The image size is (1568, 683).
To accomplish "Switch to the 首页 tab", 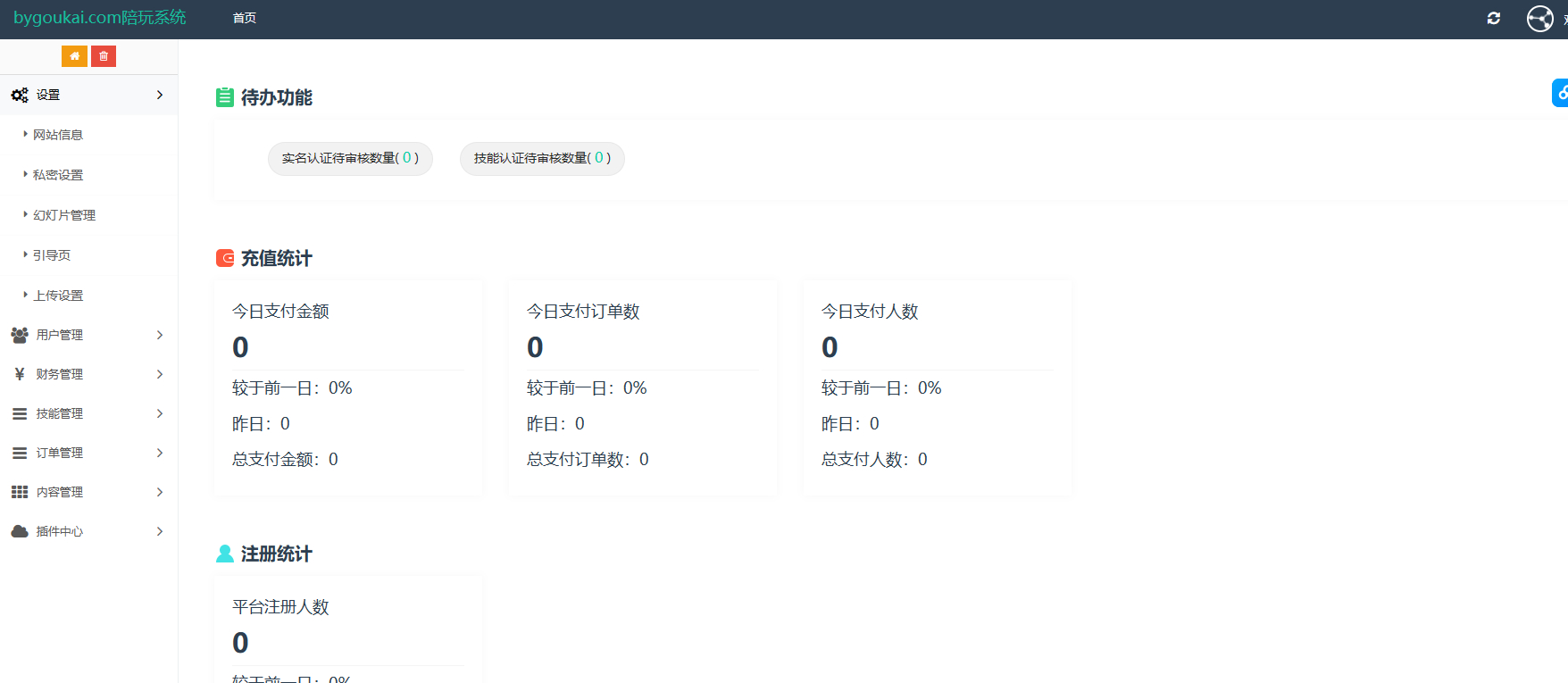I will (x=245, y=18).
